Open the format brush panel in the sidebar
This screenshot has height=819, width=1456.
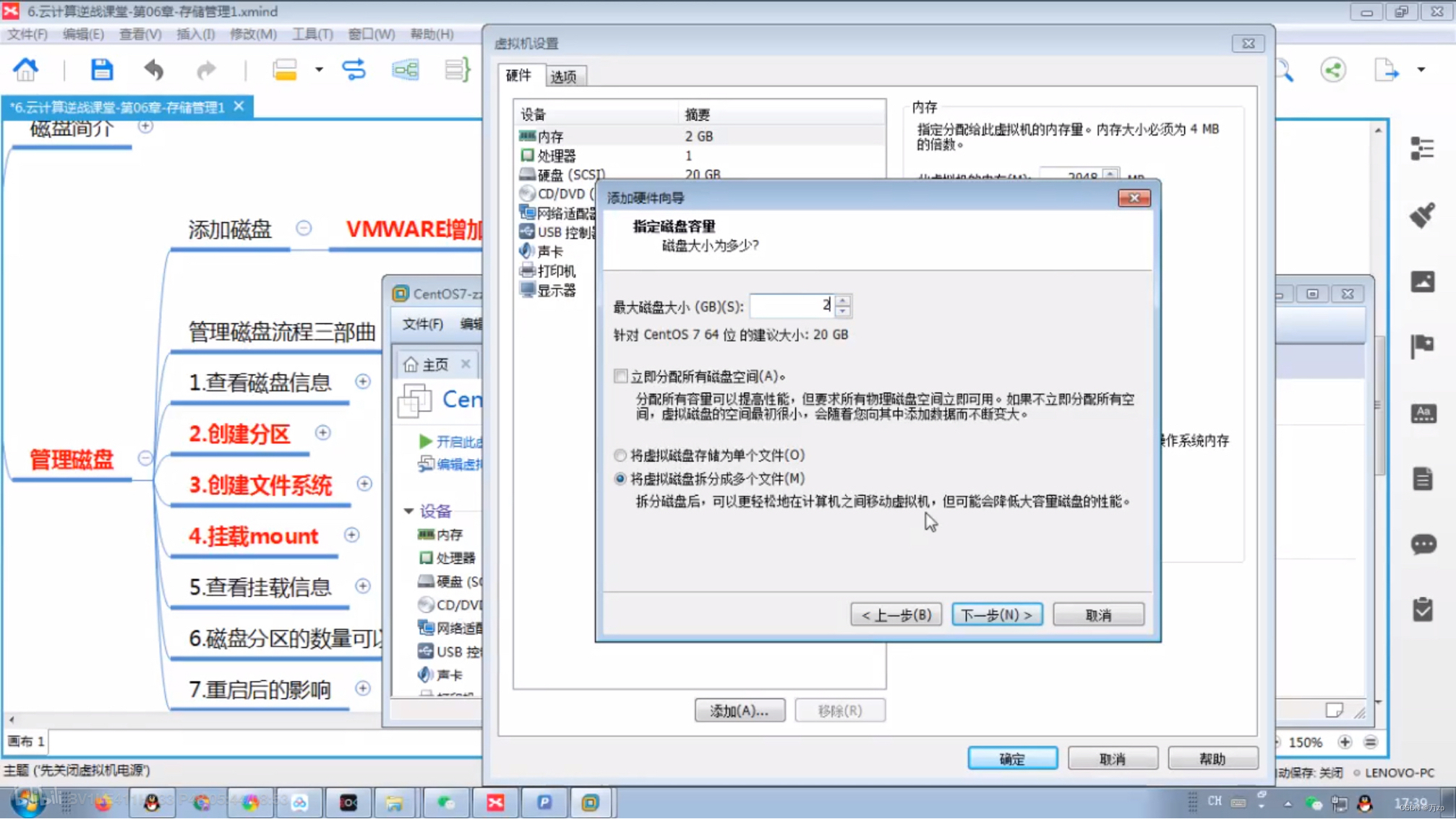coord(1423,215)
